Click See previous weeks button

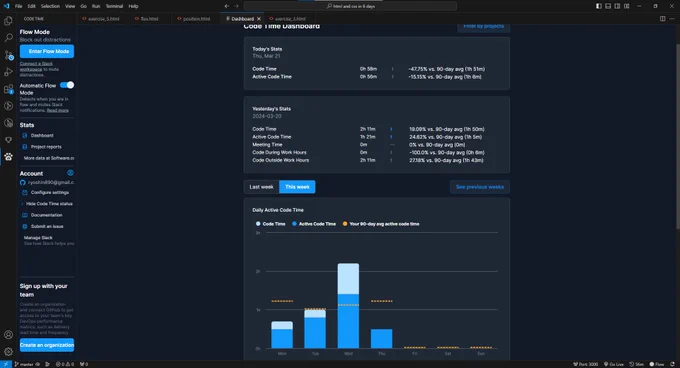(480, 187)
